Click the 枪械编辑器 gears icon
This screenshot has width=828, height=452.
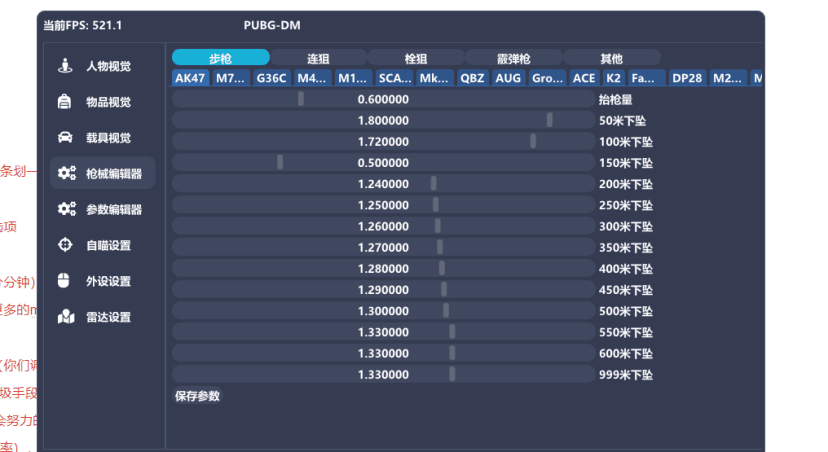pos(67,173)
